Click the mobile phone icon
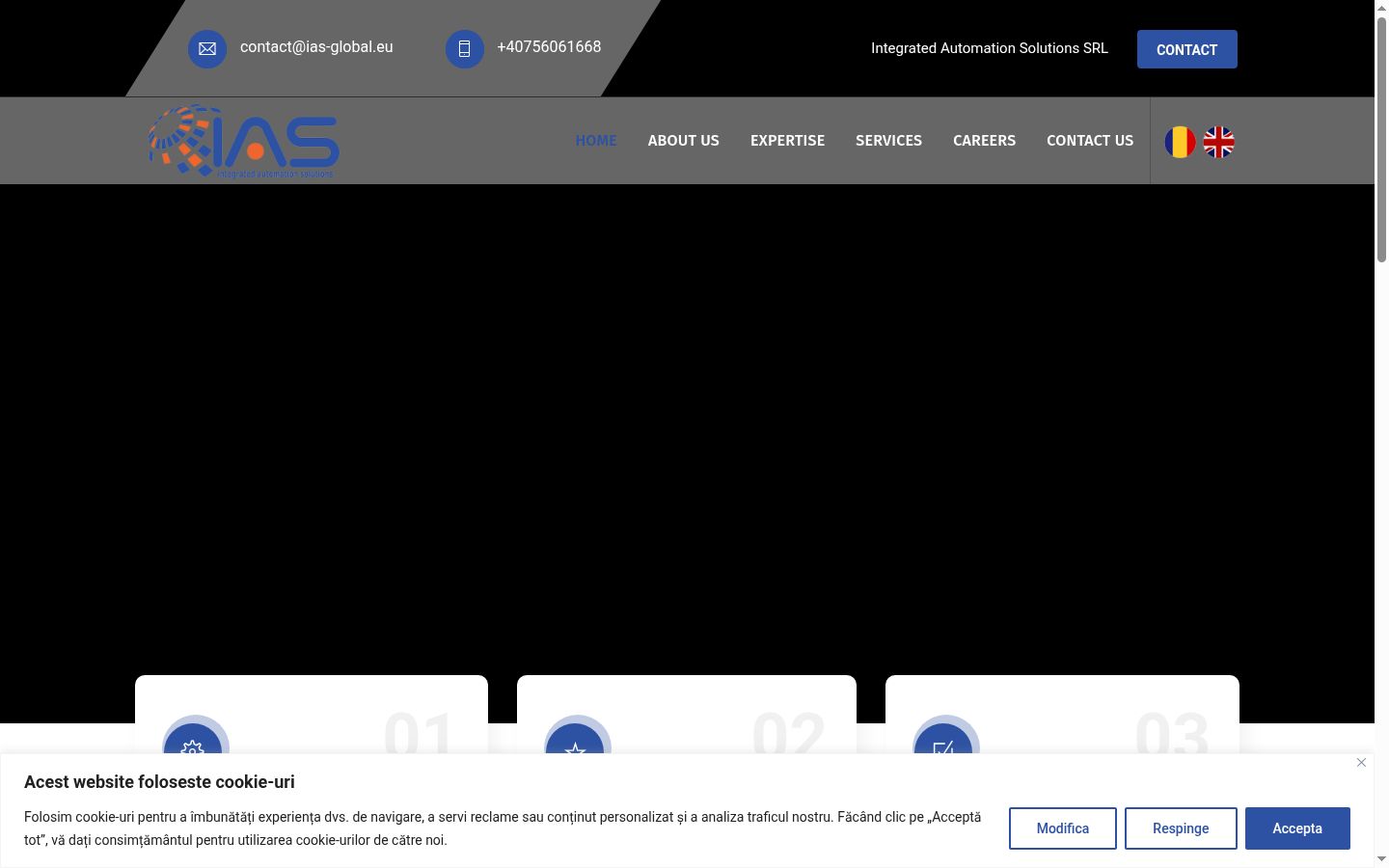 pos(464,48)
